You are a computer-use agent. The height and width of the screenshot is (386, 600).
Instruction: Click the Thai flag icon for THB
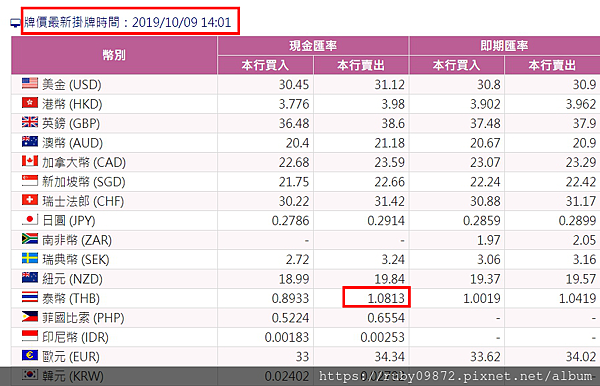tap(30, 297)
